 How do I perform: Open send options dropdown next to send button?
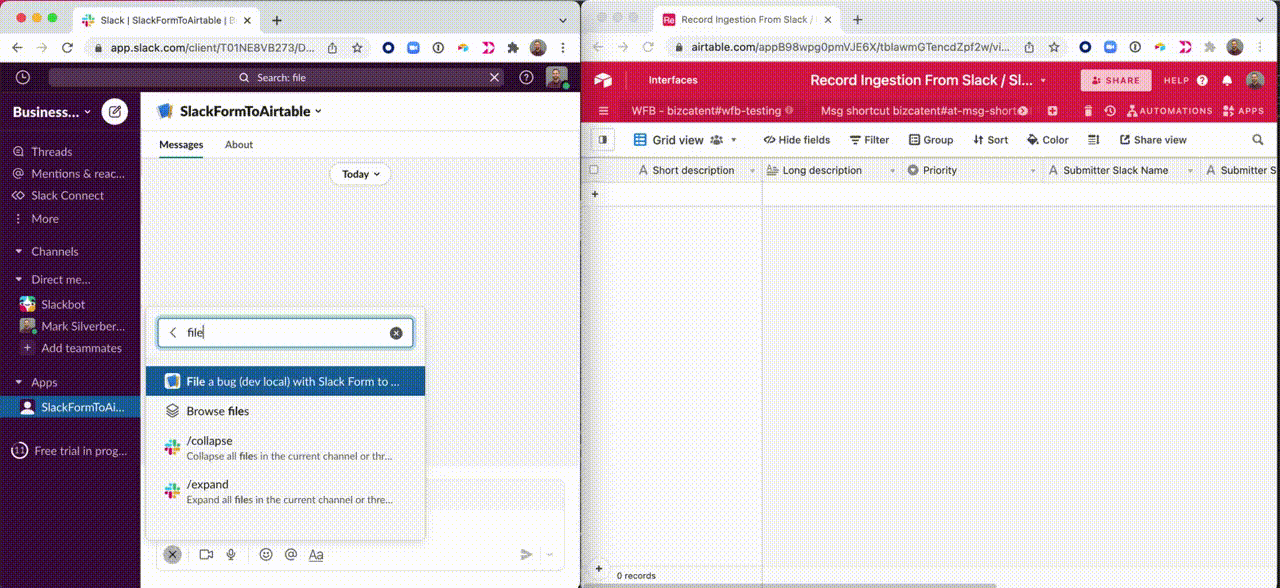549,554
